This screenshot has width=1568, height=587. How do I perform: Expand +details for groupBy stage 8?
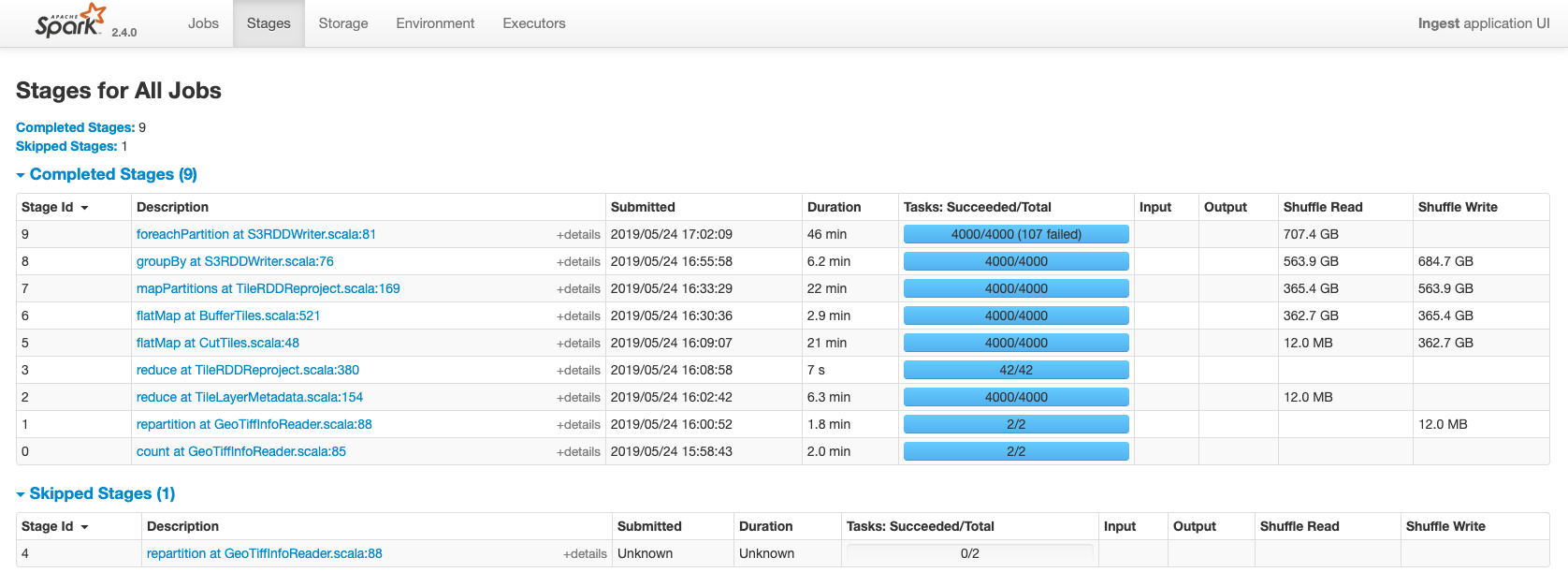[x=578, y=262]
